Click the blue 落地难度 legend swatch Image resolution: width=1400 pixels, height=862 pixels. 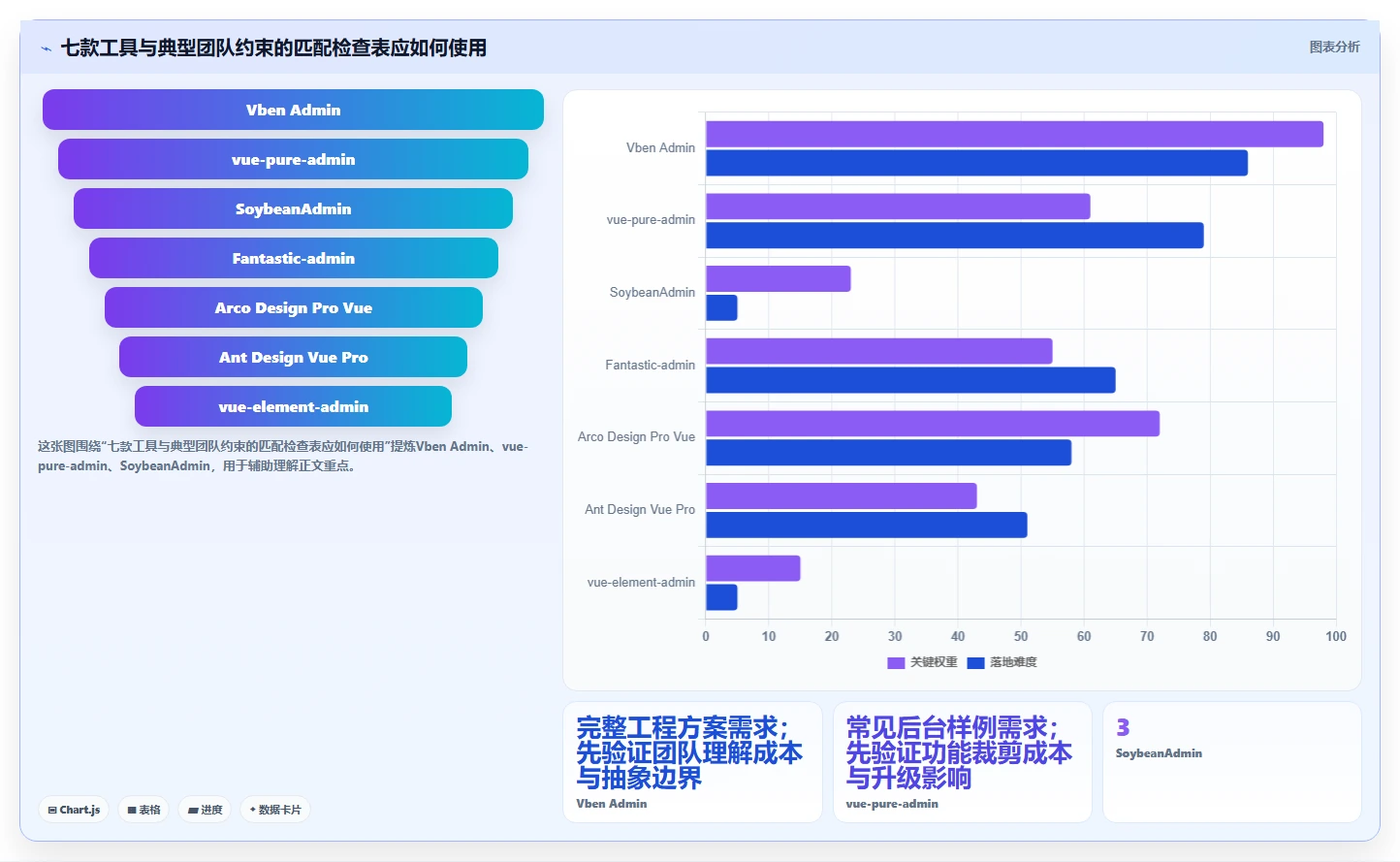click(x=975, y=663)
